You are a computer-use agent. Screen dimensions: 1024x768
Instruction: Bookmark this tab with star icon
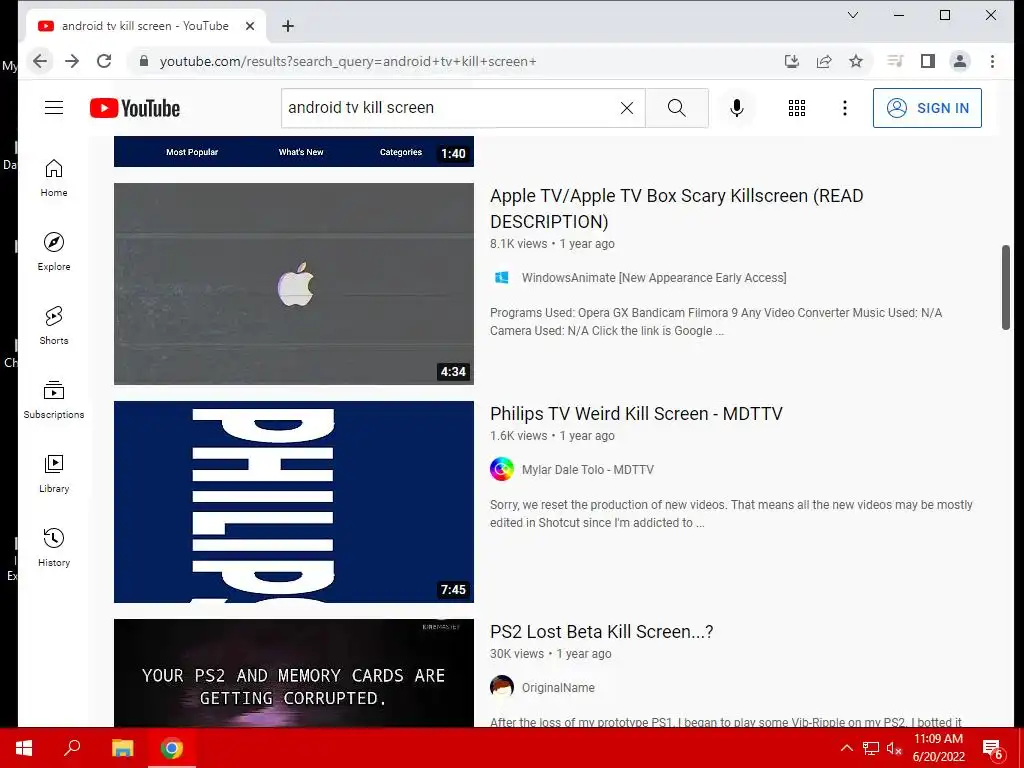tap(856, 61)
